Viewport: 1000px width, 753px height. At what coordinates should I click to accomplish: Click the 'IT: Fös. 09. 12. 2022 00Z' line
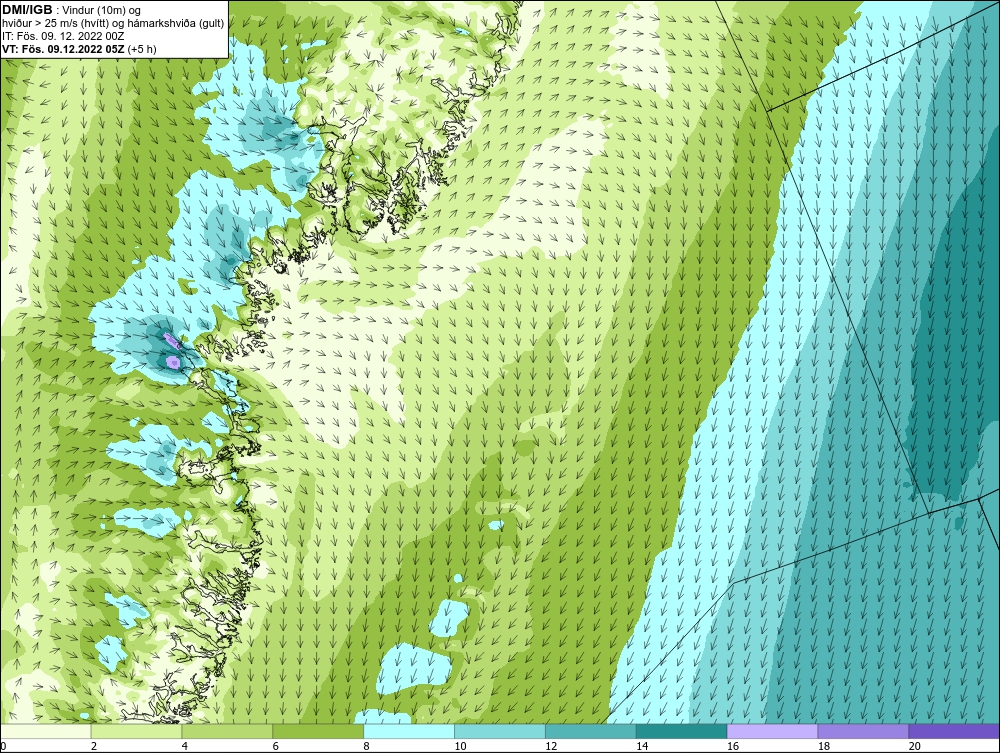[62, 36]
